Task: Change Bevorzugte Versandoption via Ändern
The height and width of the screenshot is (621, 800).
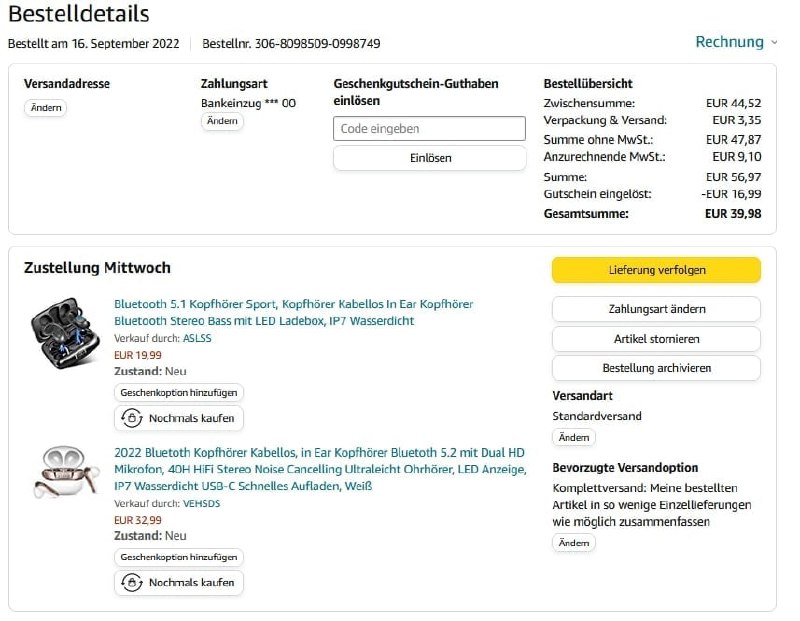Action: (574, 542)
